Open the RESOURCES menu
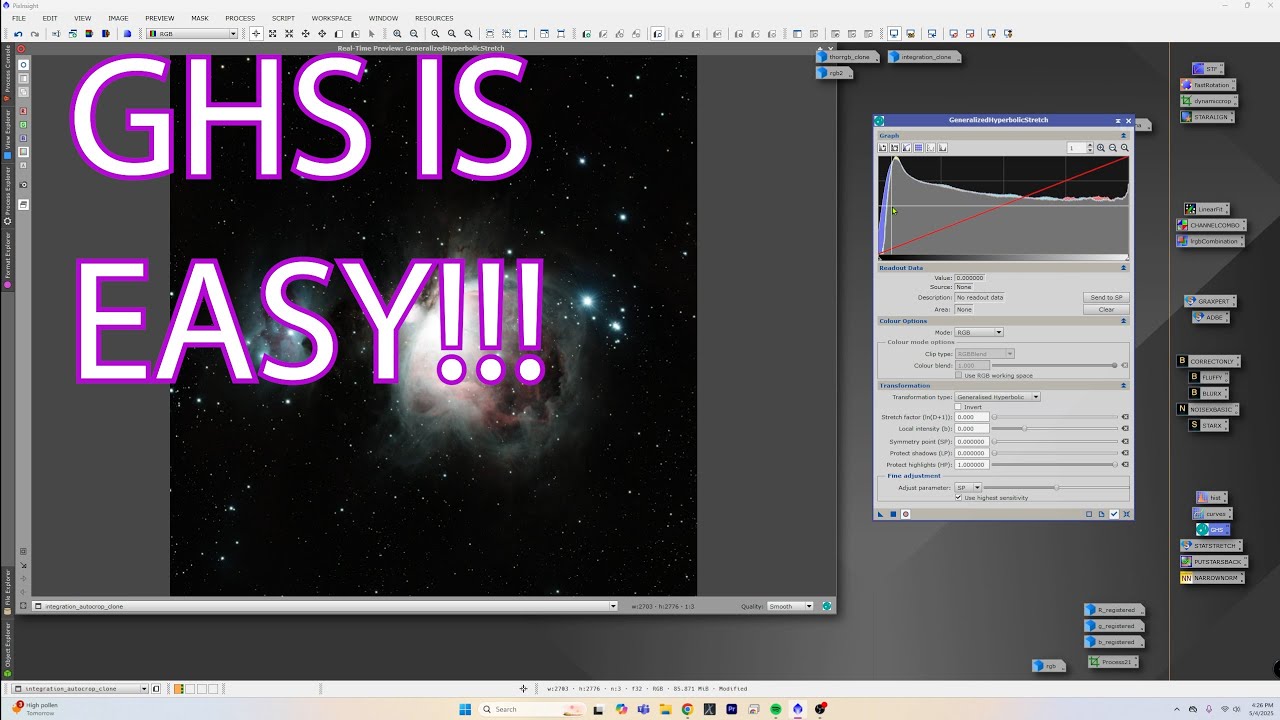The width and height of the screenshot is (1280, 720). 434,18
